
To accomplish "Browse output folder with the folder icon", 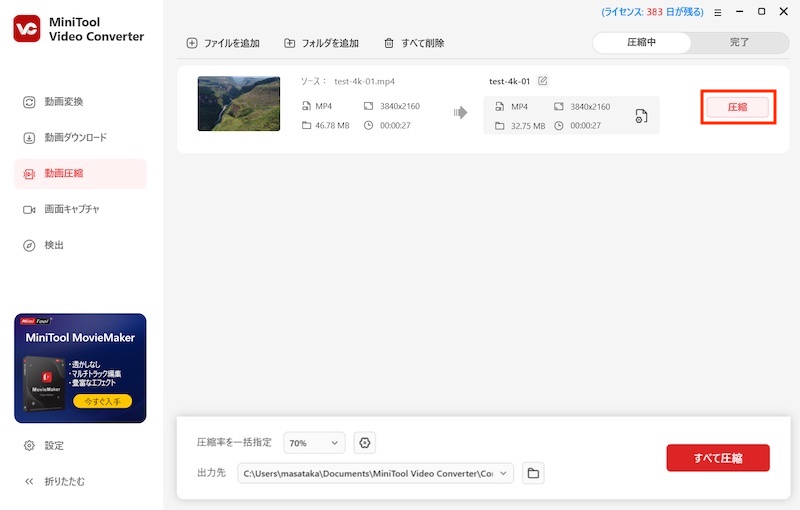I will (534, 473).
